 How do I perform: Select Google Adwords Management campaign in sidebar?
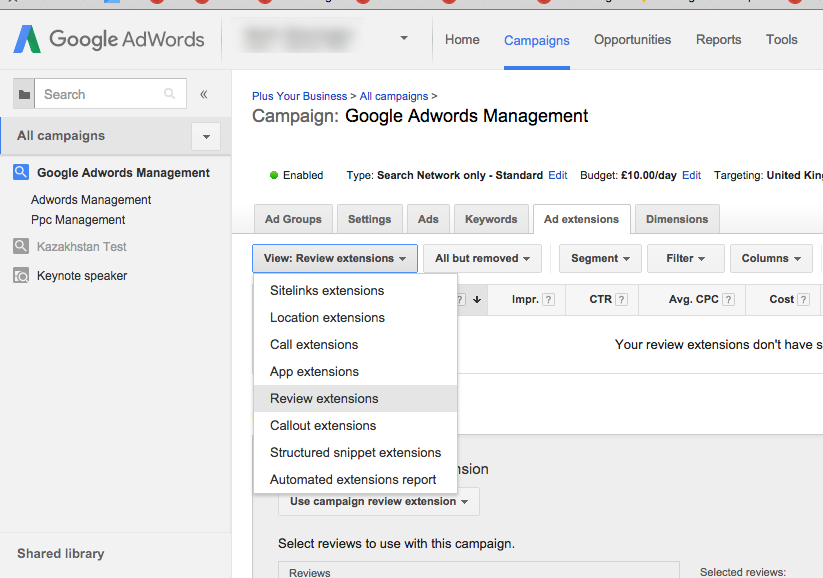click(123, 173)
